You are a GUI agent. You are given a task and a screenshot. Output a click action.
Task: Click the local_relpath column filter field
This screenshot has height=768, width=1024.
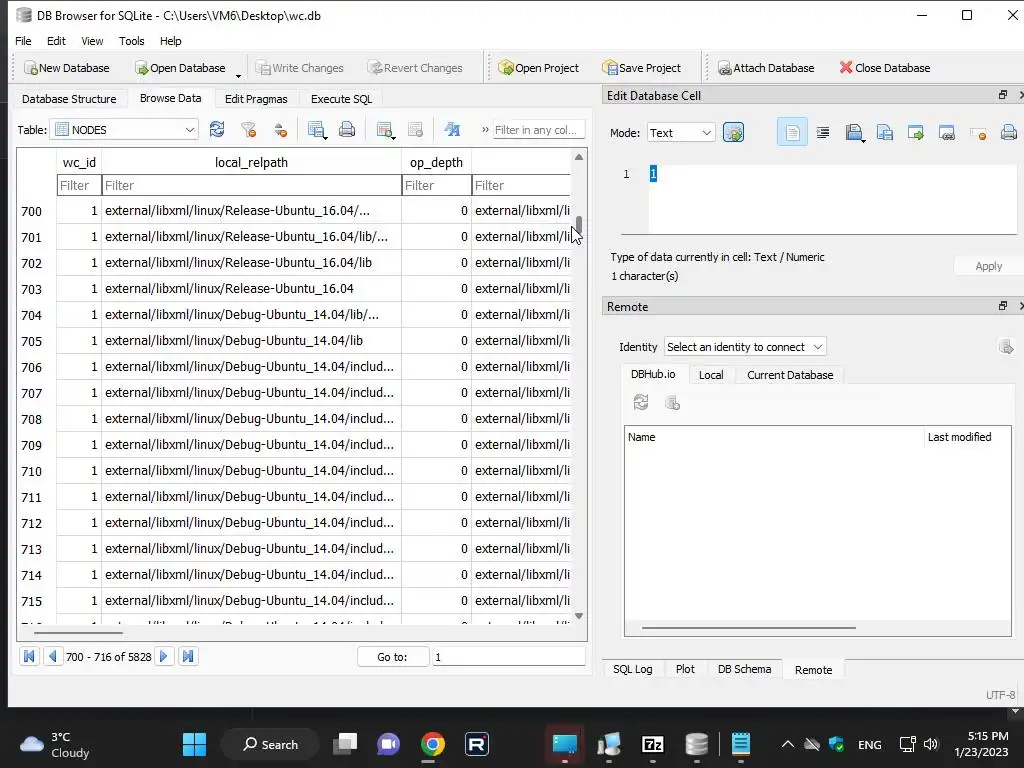(251, 185)
